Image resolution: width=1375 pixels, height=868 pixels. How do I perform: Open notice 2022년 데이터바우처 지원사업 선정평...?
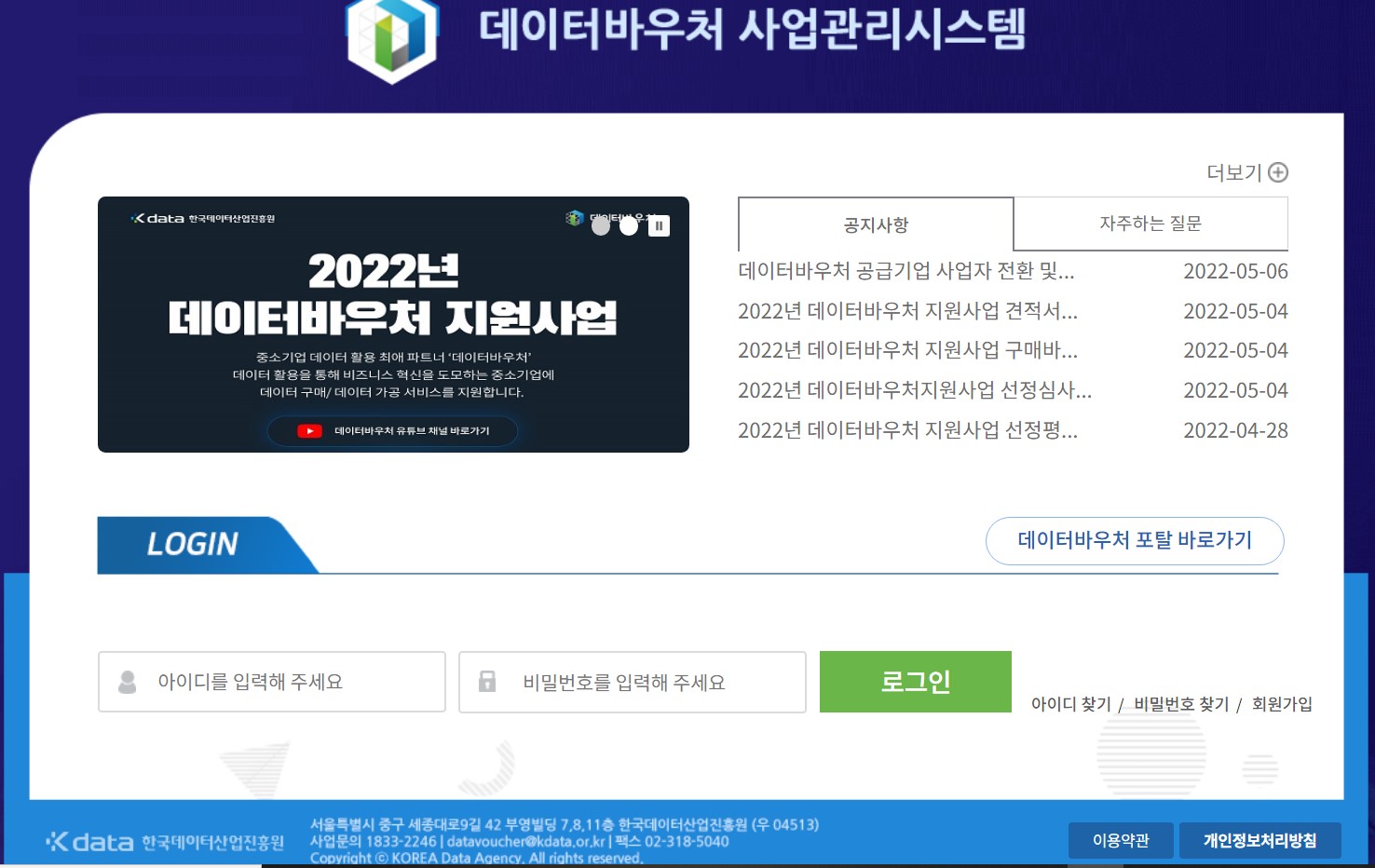pos(907,430)
